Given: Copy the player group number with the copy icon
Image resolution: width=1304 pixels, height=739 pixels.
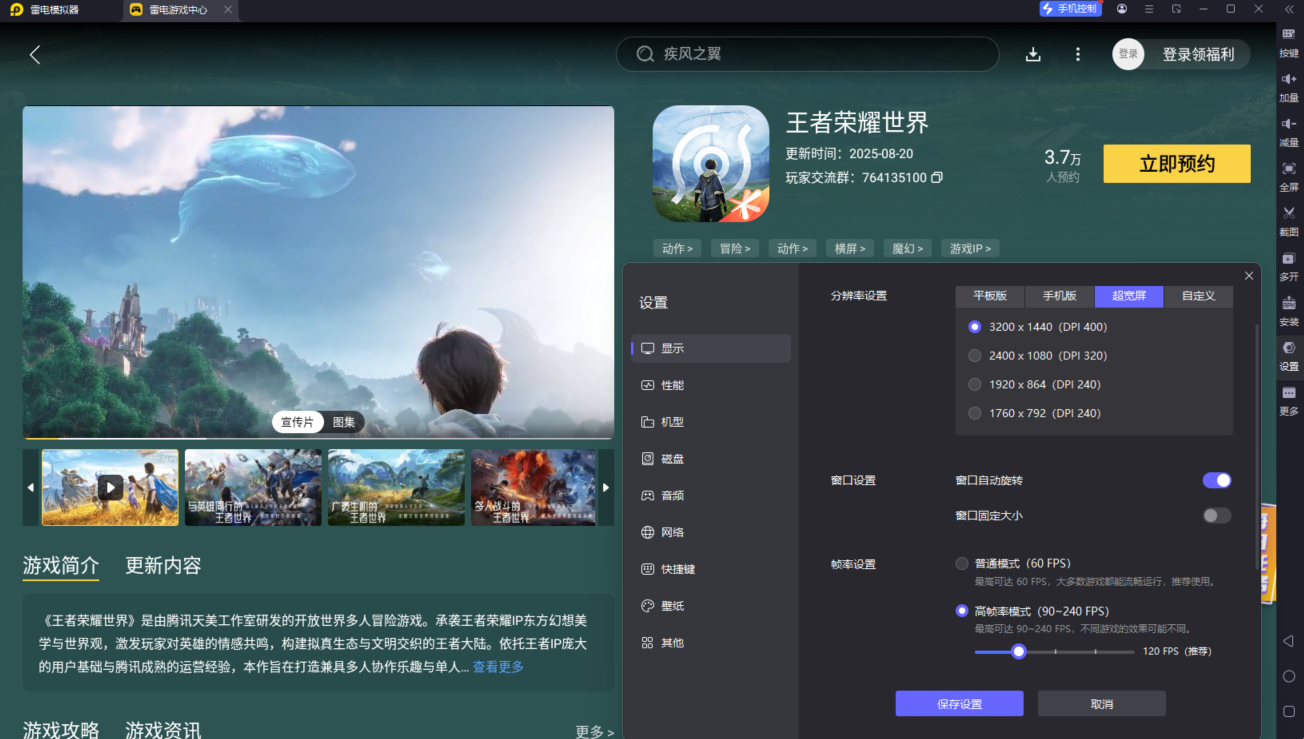Looking at the screenshot, I should point(937,177).
